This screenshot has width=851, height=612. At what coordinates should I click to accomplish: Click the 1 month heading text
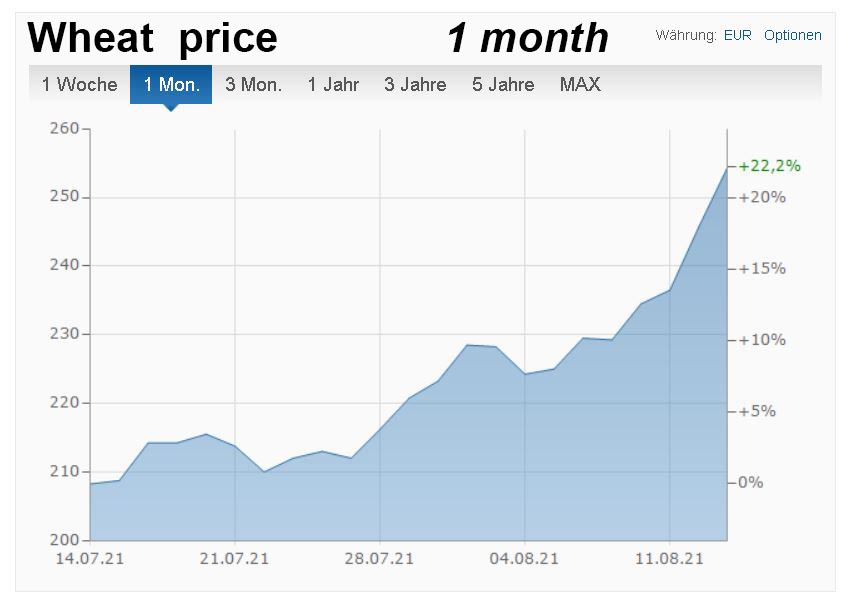(x=527, y=38)
